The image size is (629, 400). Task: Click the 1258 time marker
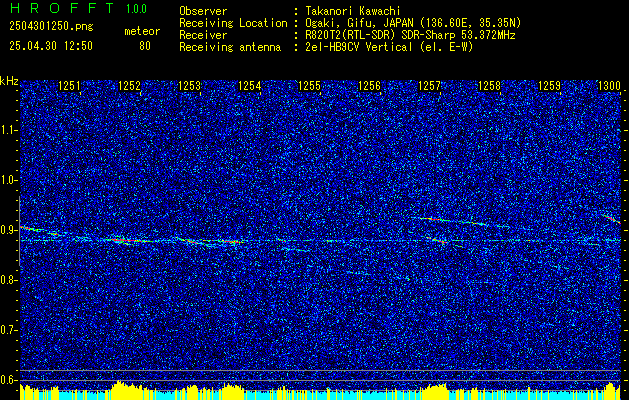(489, 86)
